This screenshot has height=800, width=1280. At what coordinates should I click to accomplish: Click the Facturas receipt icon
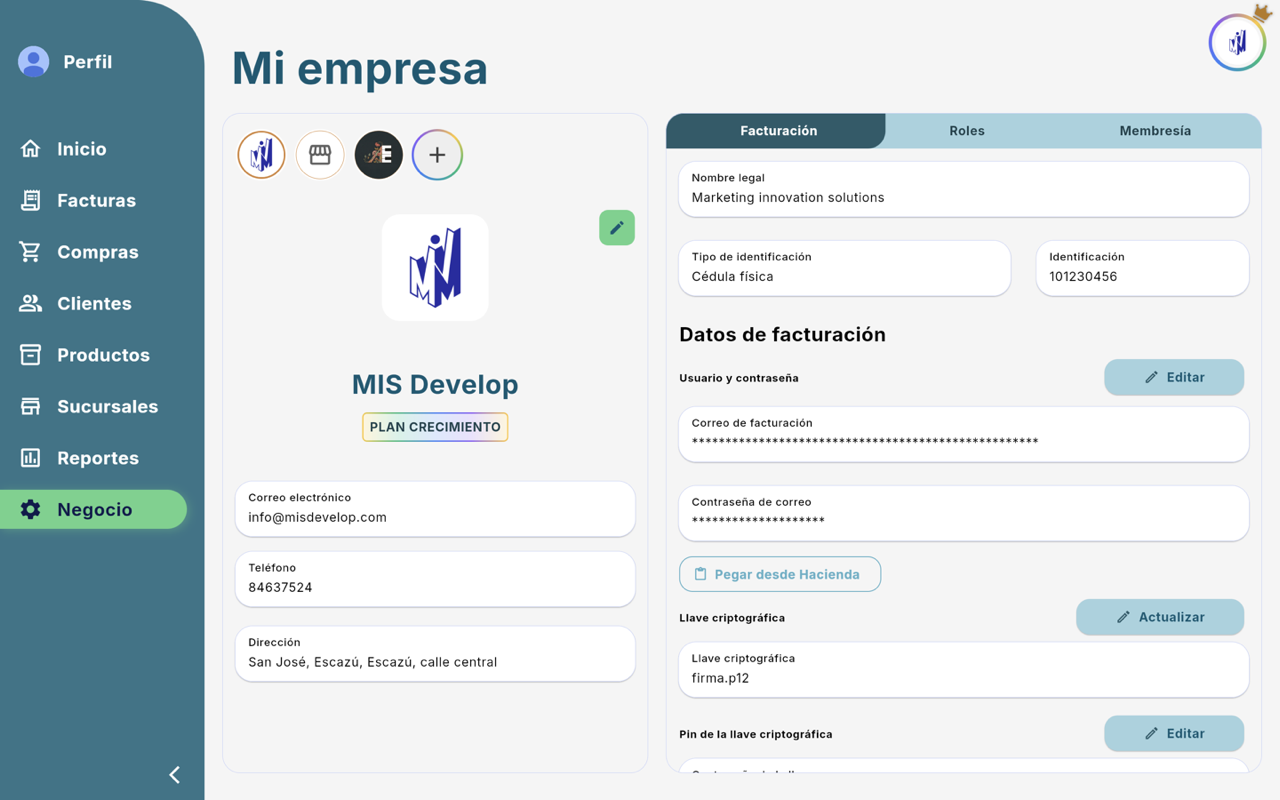tap(31, 200)
